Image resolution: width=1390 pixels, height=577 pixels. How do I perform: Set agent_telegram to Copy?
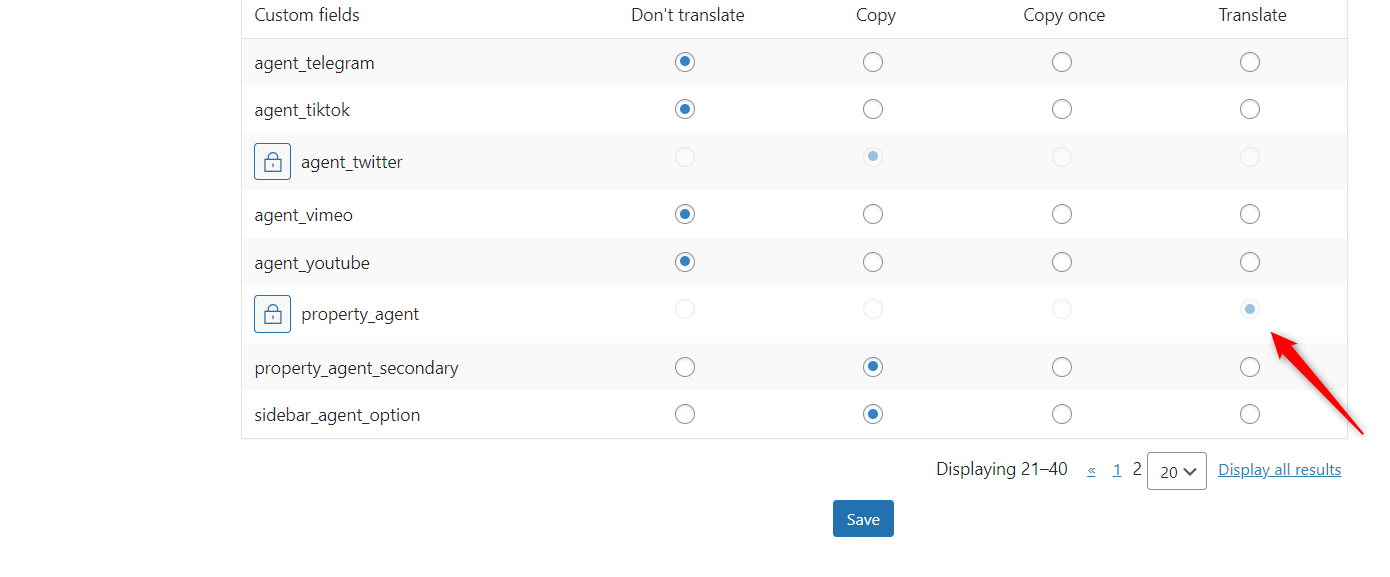pyautogui.click(x=873, y=62)
